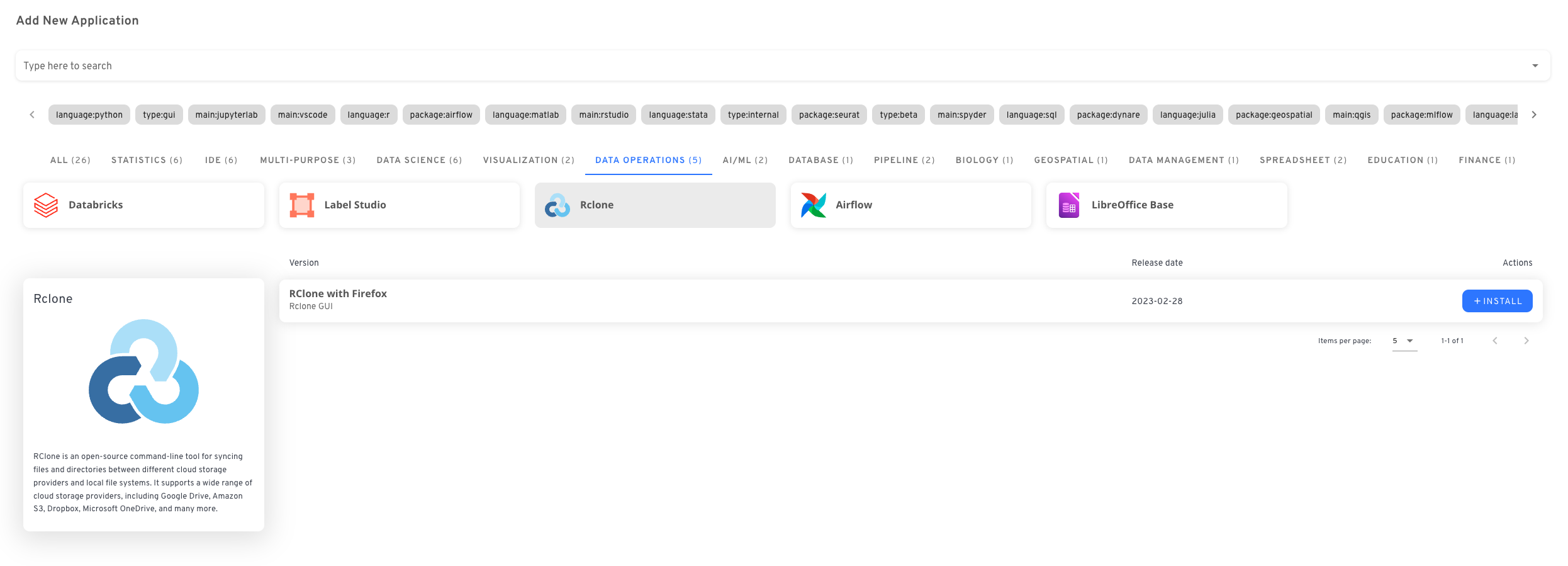1568x566 pixels.
Task: Select the LibreOffice Base icon
Action: click(1068, 205)
